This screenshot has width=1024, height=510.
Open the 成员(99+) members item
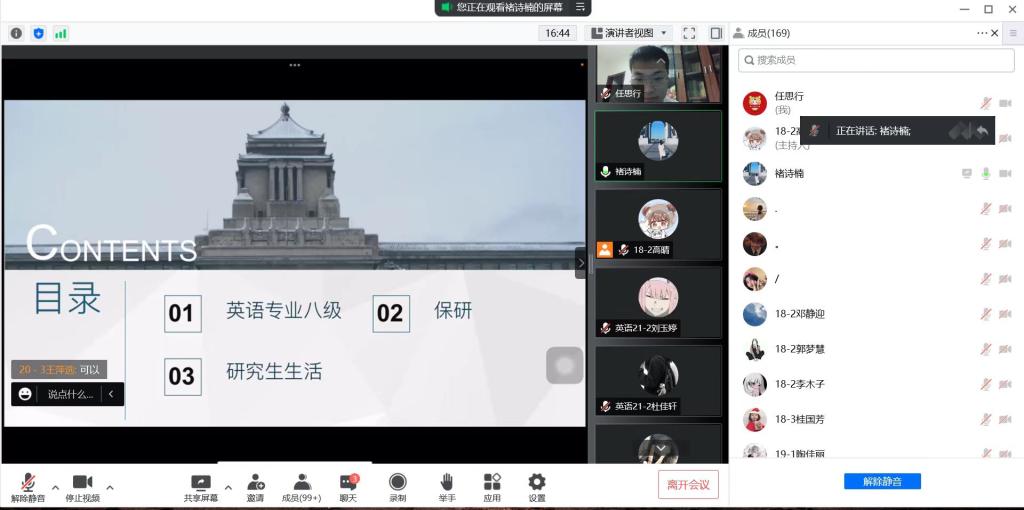tap(301, 483)
